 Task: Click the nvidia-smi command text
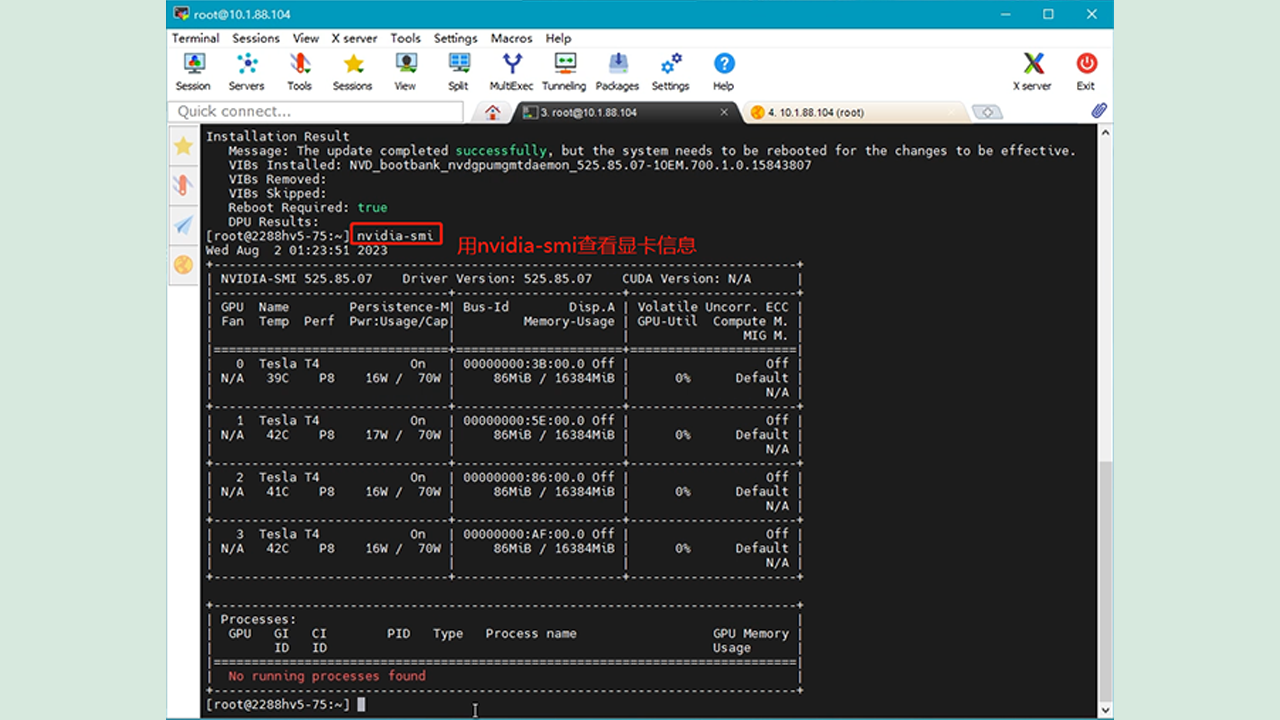point(395,236)
